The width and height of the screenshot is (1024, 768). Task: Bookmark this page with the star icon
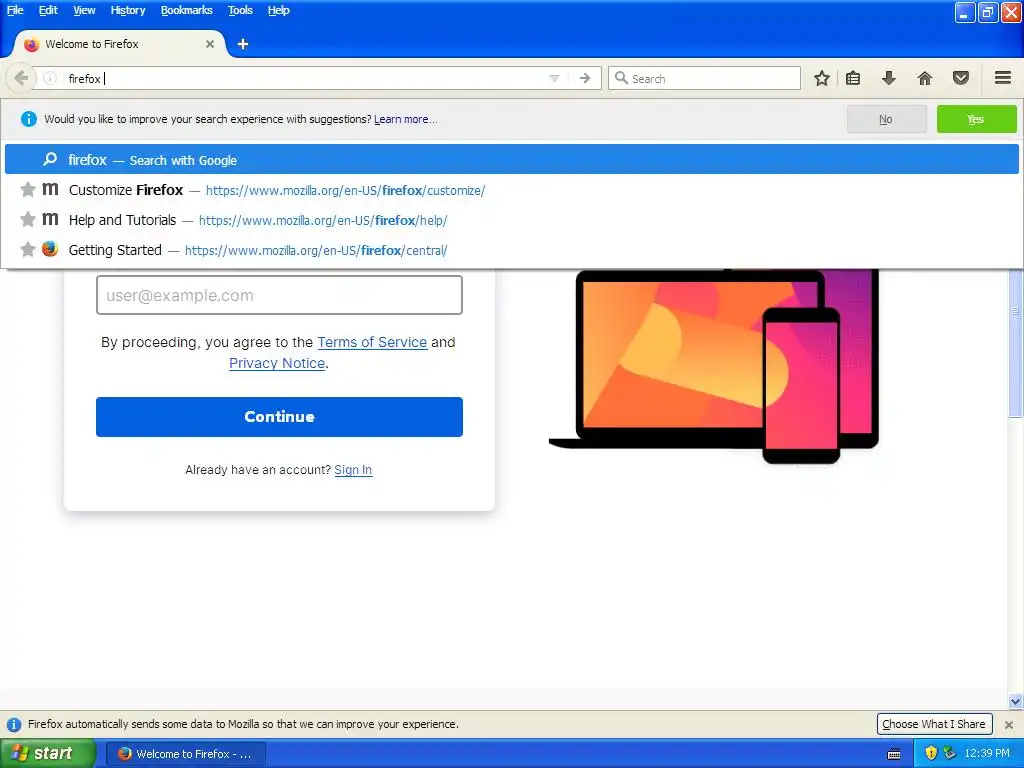822,78
